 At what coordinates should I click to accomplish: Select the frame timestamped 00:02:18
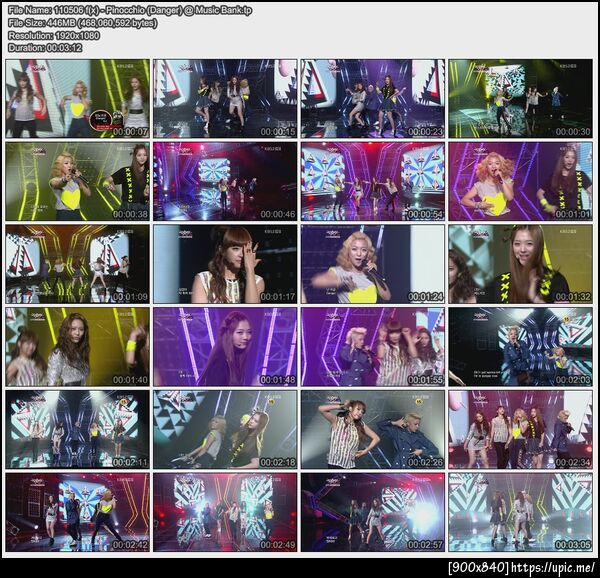(225, 430)
